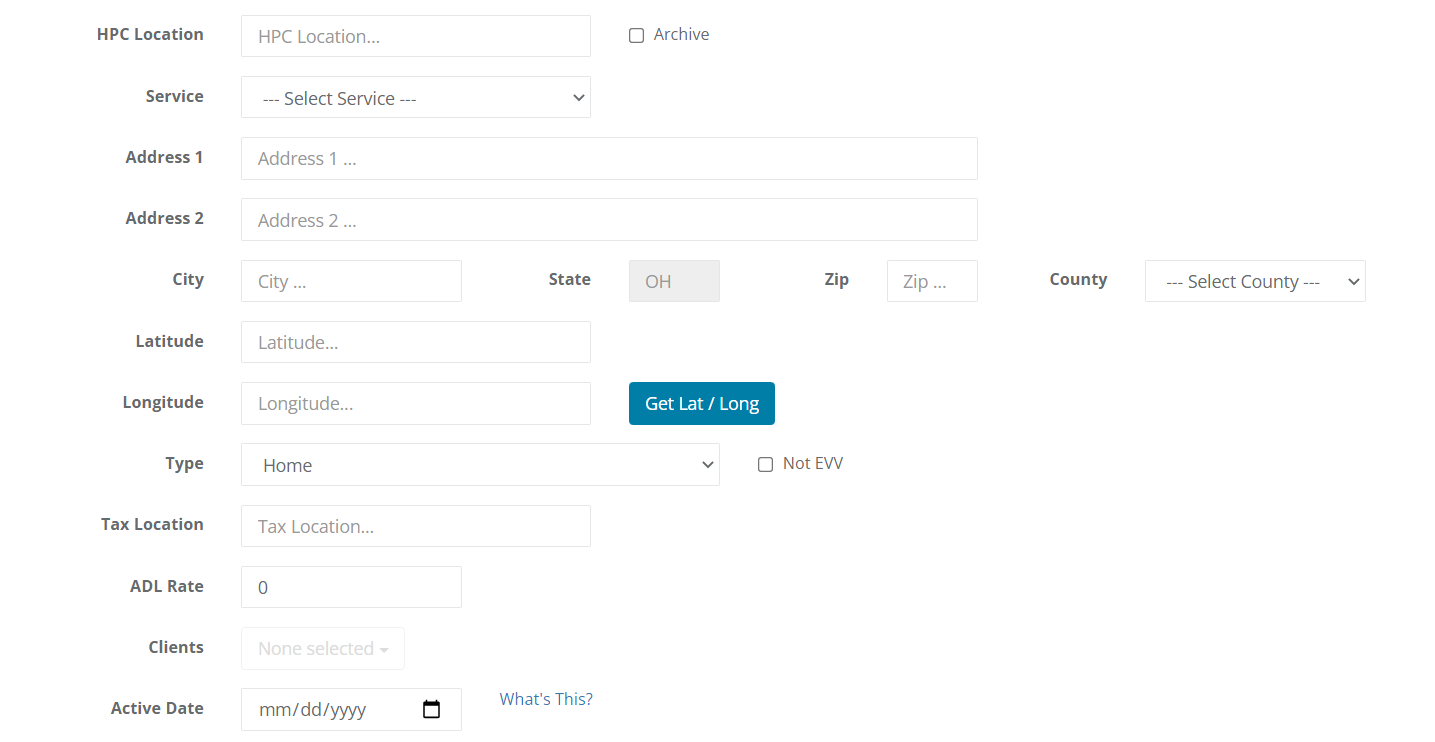Viewport: 1435px width, 742px height.
Task: Click the ADL Rate field showing 0
Action: click(351, 587)
